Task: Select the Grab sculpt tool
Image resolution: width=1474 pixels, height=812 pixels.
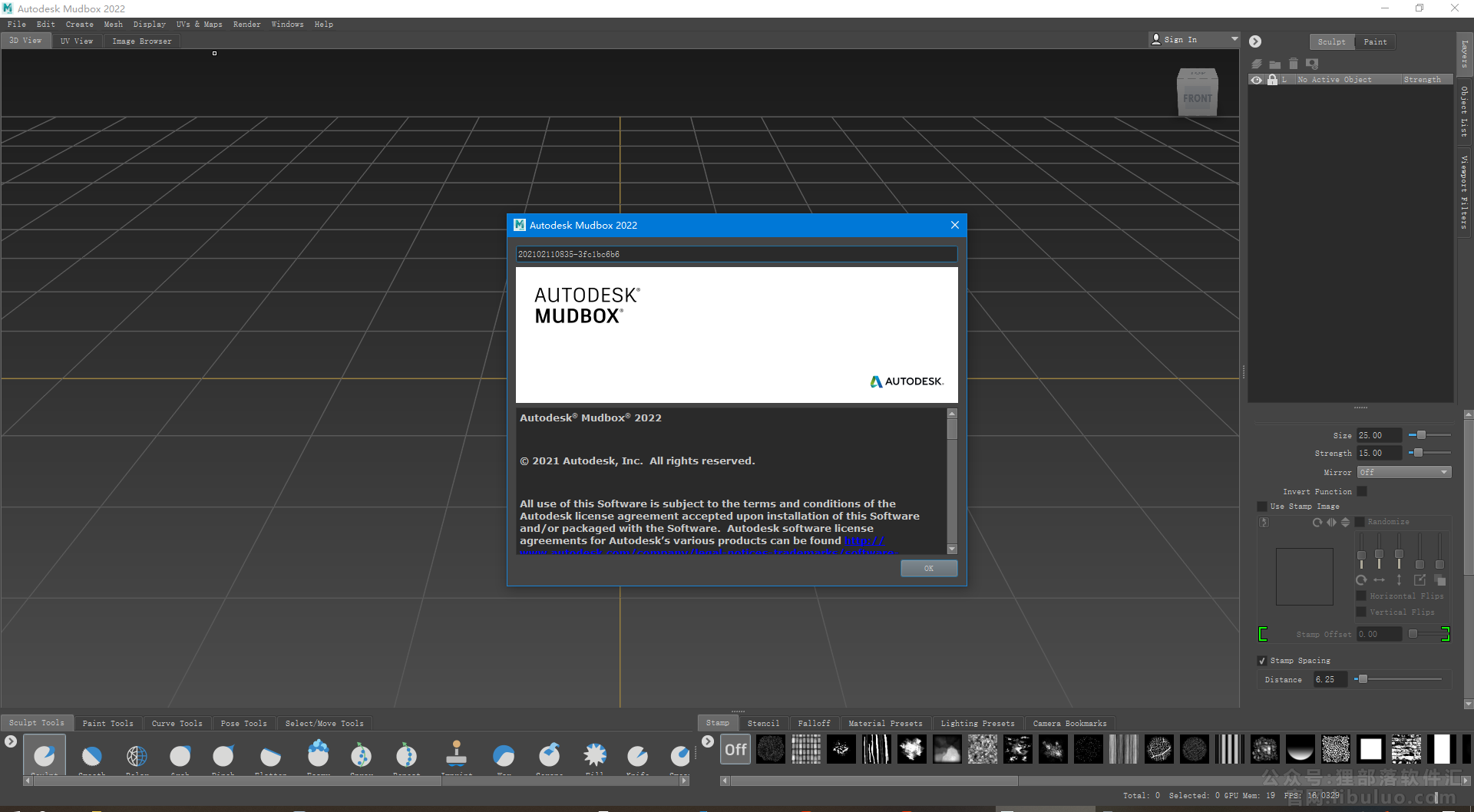Action: (x=180, y=756)
